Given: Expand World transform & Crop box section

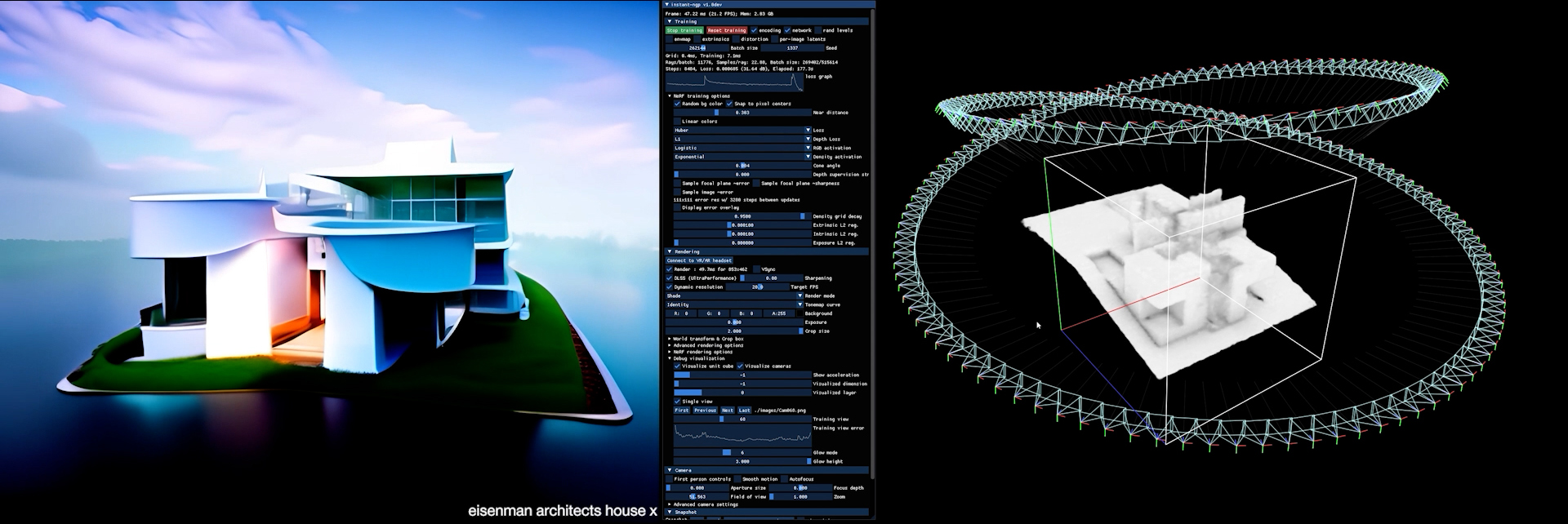Looking at the screenshot, I should tap(707, 339).
